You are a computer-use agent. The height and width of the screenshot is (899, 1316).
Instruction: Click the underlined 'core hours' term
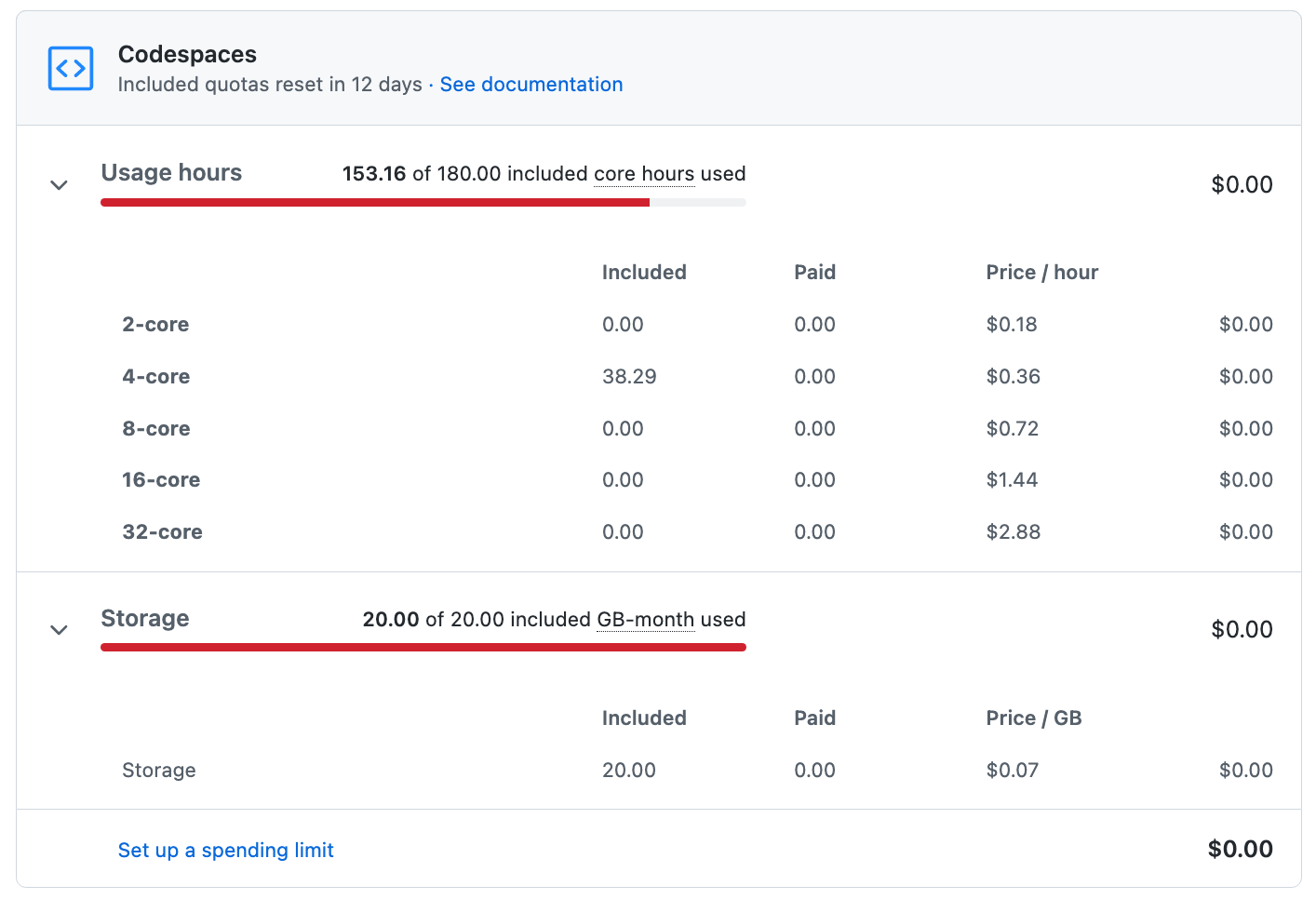click(644, 174)
